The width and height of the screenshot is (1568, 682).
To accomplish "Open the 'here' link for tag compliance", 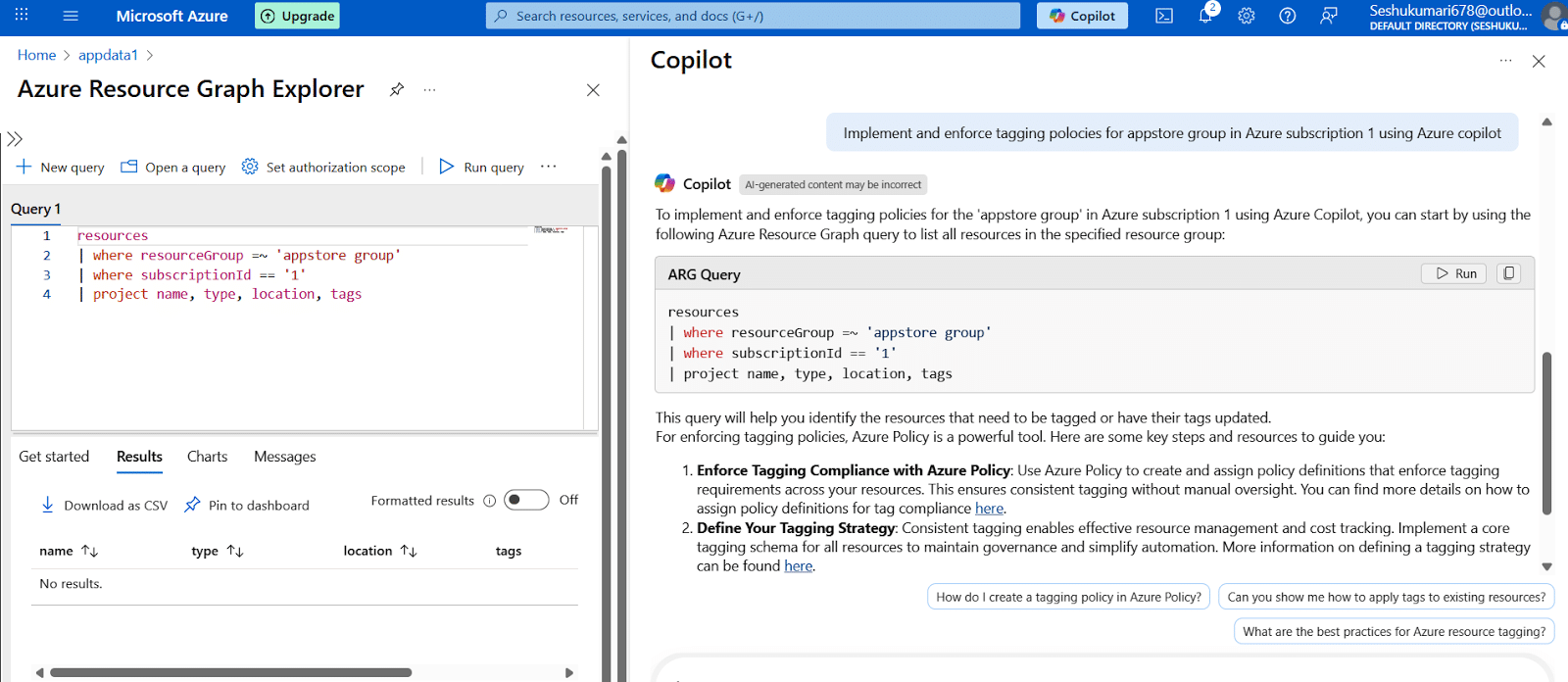I will coord(989,508).
